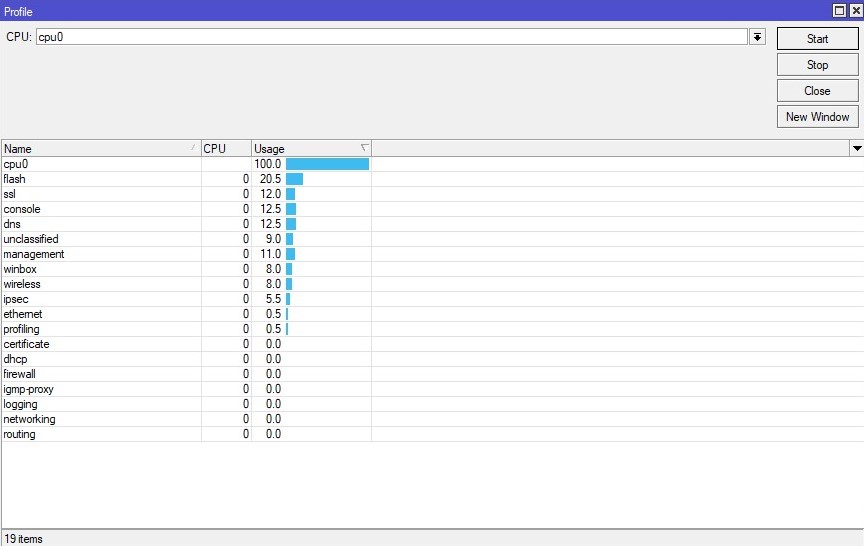
Task: Click the cpu0 usage bar
Action: pyautogui.click(x=327, y=164)
